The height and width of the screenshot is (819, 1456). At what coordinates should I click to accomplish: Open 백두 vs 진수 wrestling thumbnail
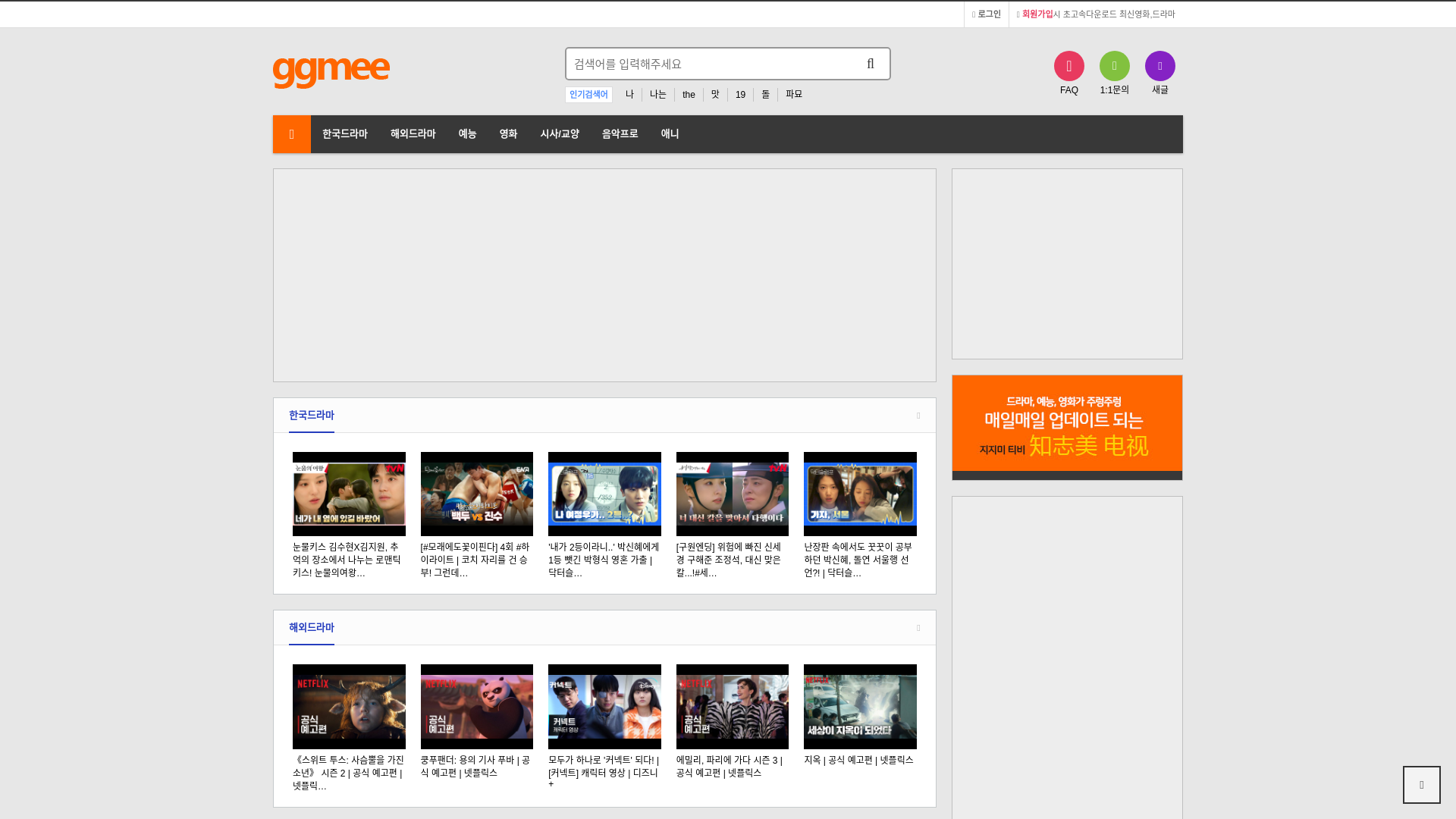coord(477,494)
